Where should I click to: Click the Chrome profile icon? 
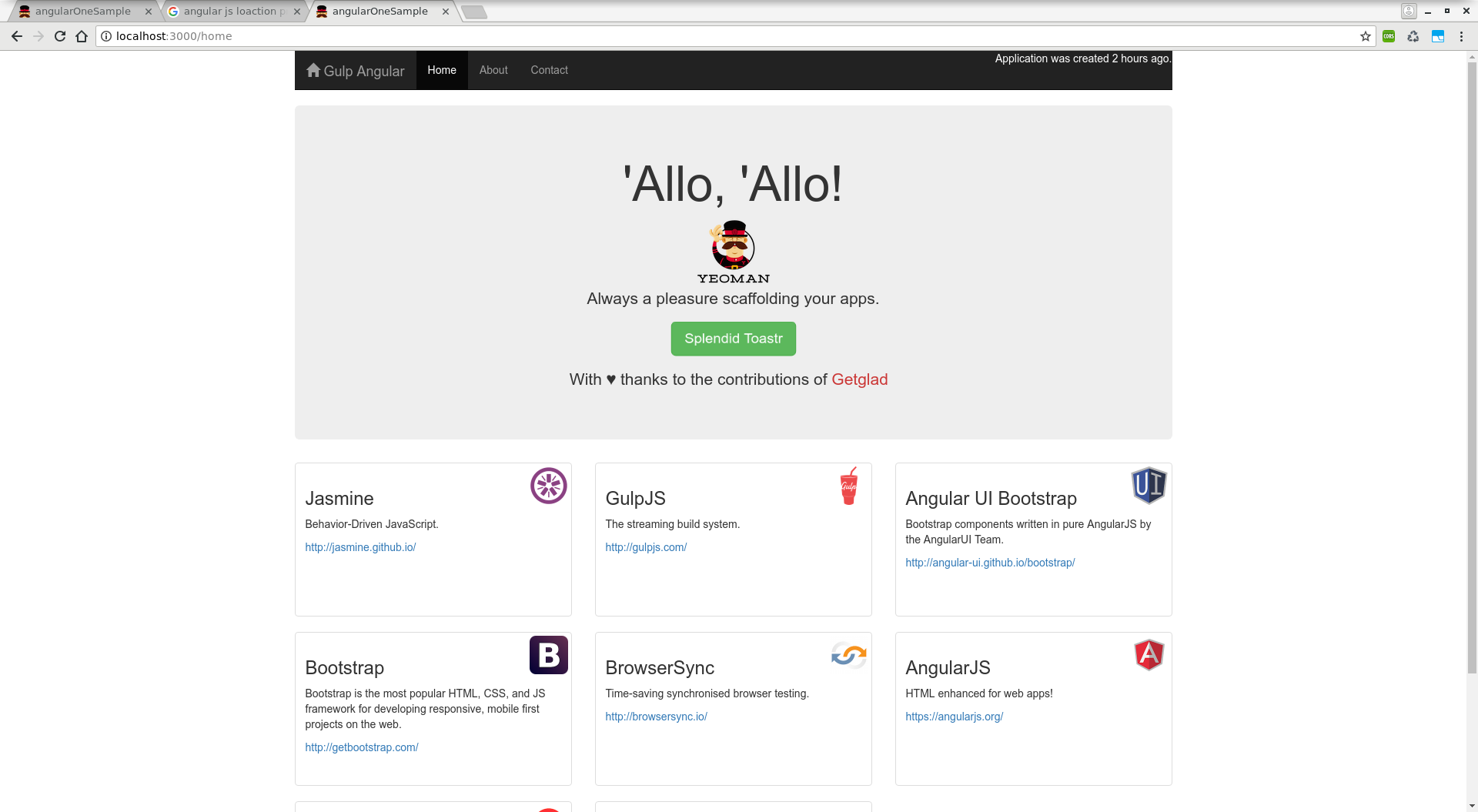(x=1409, y=11)
